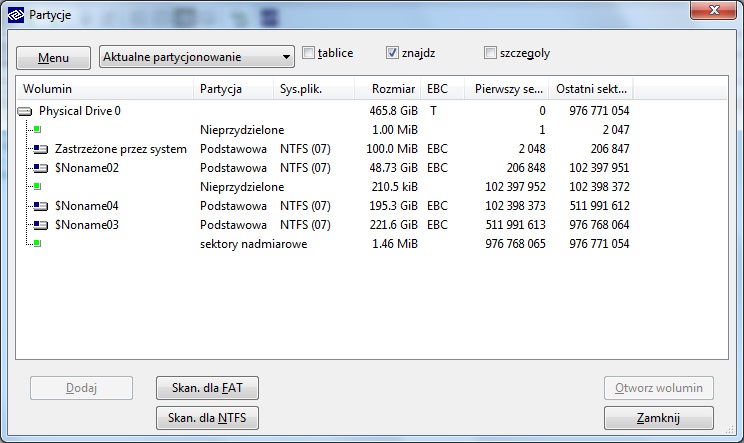Click last sector value 976 768 064
The height and width of the screenshot is (443, 744).
click(599, 225)
